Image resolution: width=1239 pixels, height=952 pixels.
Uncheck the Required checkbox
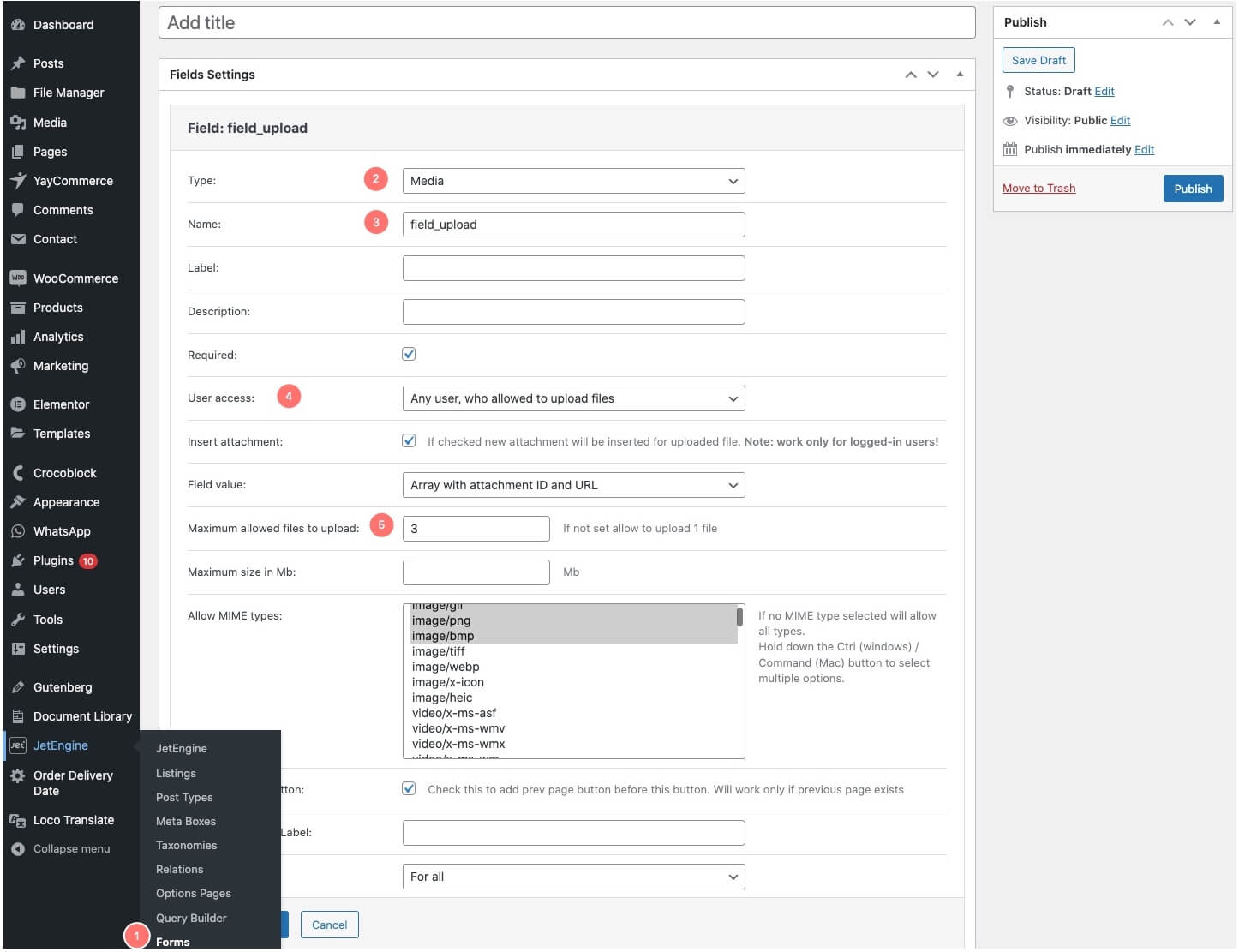409,353
